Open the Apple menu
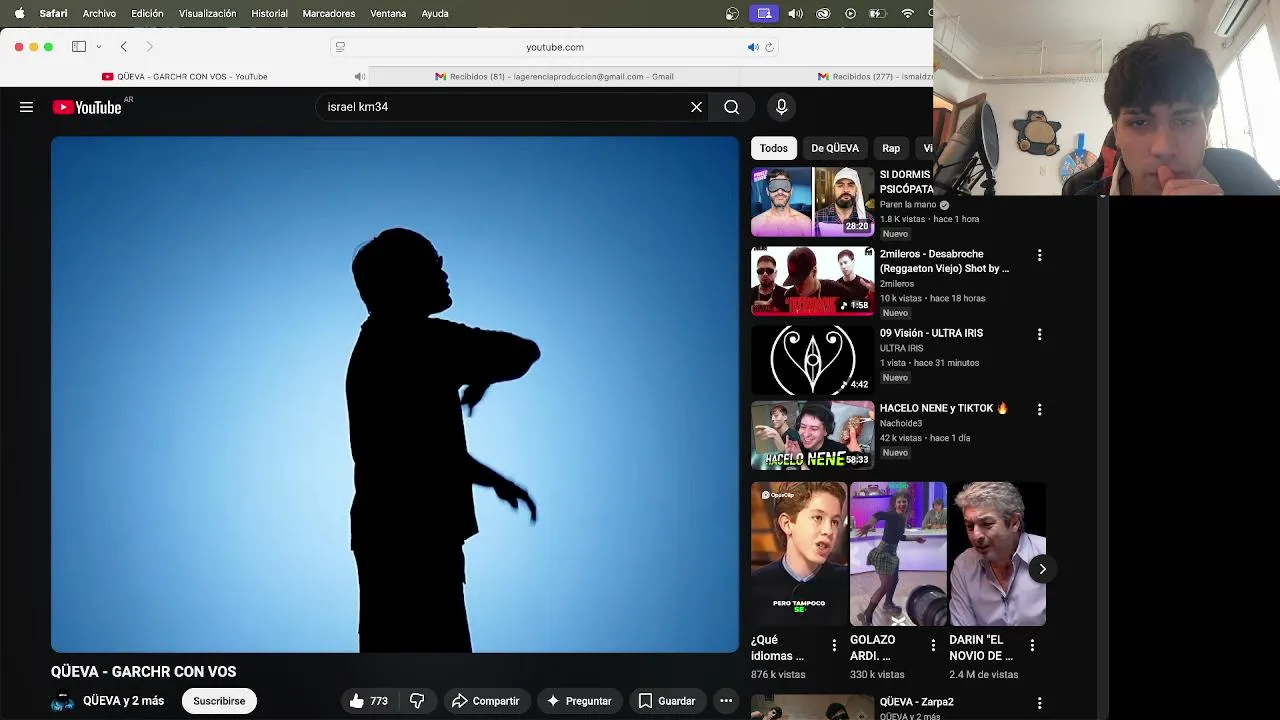The height and width of the screenshot is (720, 1280). point(19,13)
